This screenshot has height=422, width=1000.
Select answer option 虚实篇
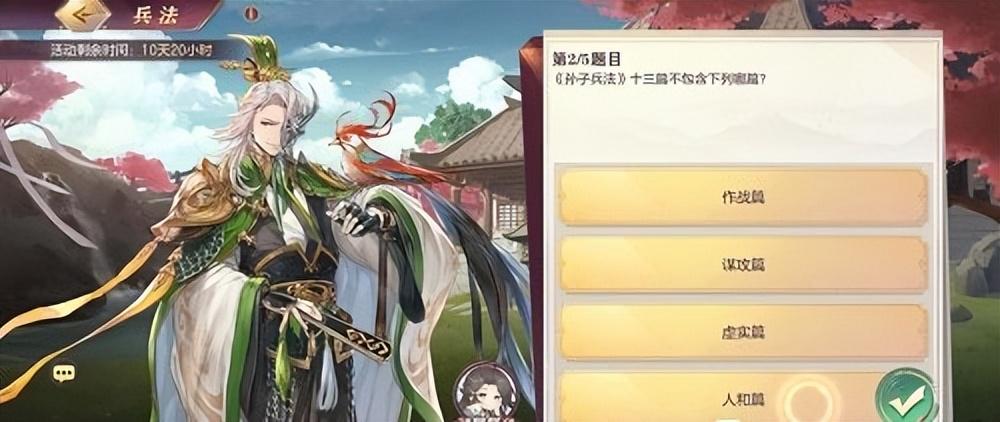point(743,332)
